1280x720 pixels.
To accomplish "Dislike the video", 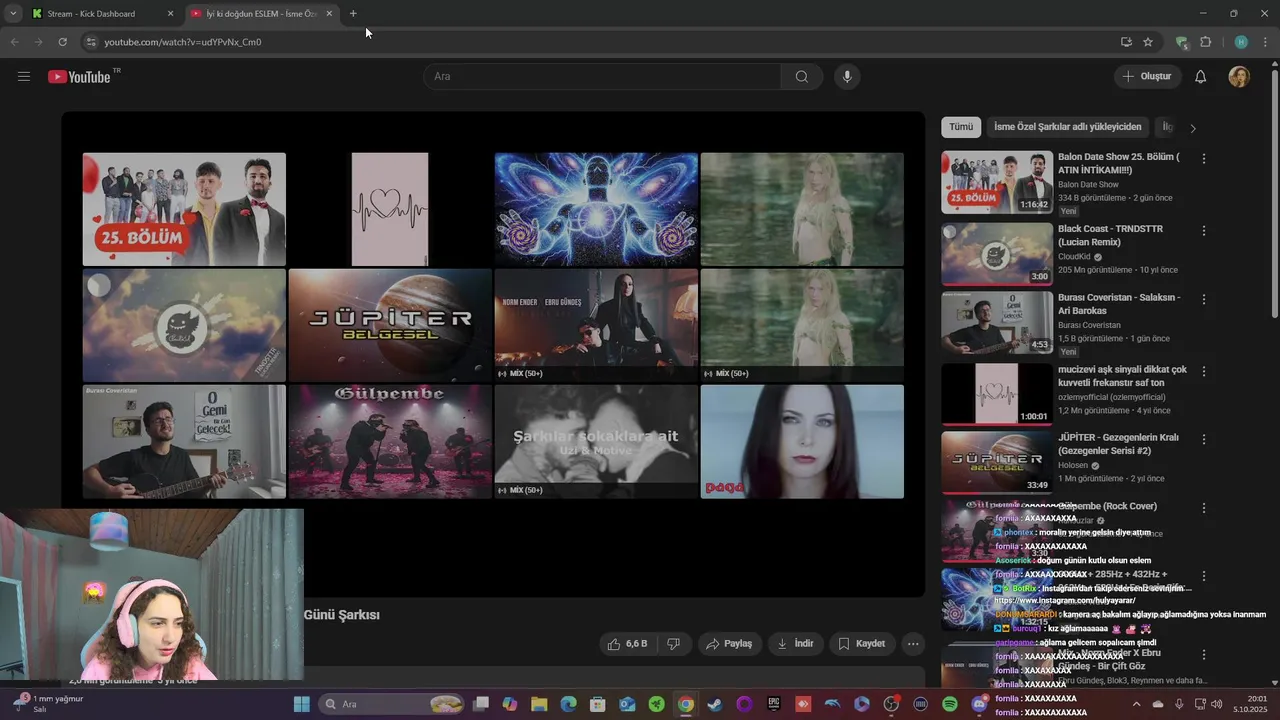I will (x=674, y=644).
